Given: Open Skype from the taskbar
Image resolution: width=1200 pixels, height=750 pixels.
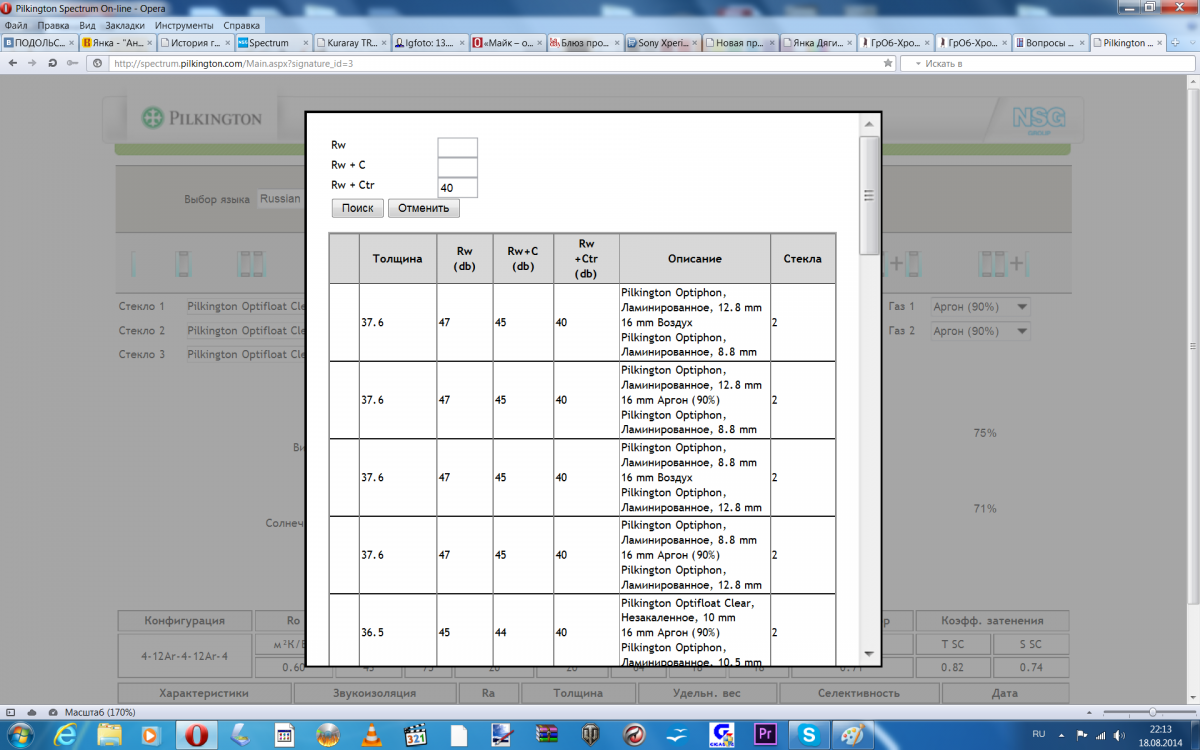Looking at the screenshot, I should (809, 735).
